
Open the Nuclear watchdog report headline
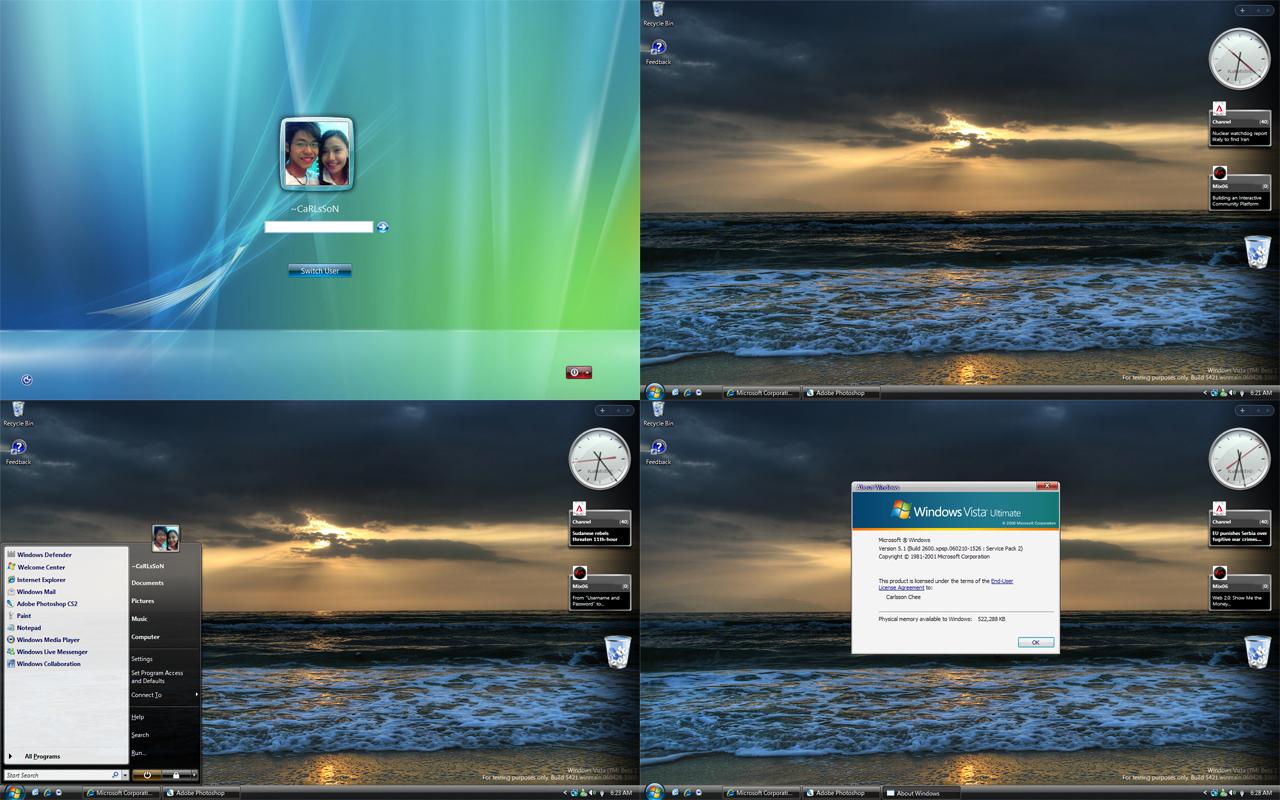[x=1240, y=136]
